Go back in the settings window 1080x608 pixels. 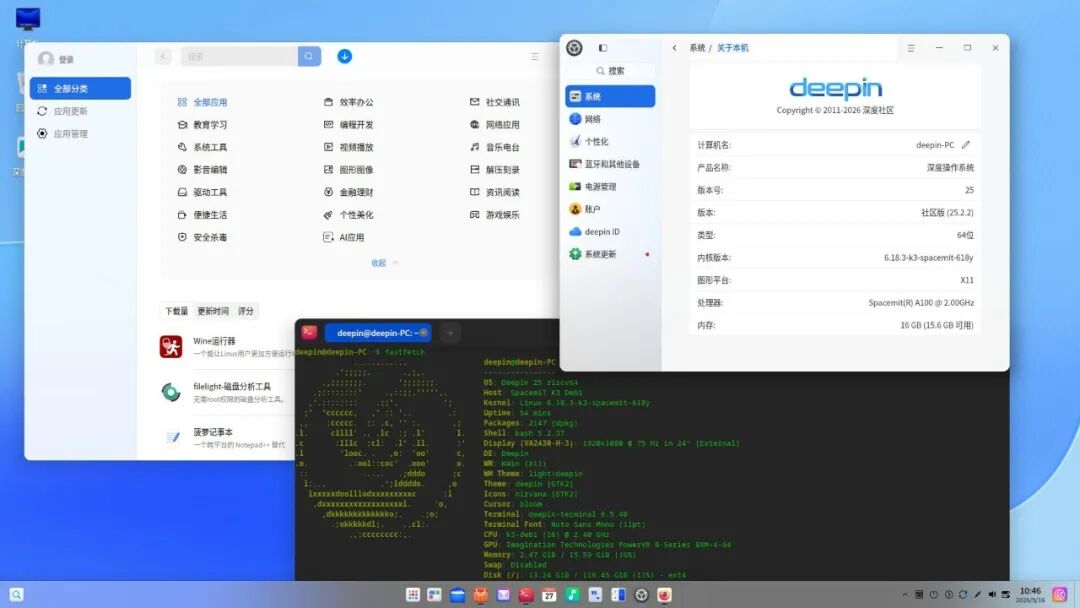tap(674, 48)
